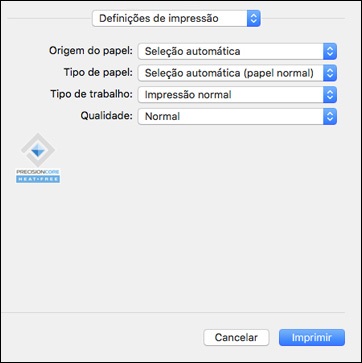
Task: Click the blue arrows of Definições de impressão
Action: (x=253, y=18)
